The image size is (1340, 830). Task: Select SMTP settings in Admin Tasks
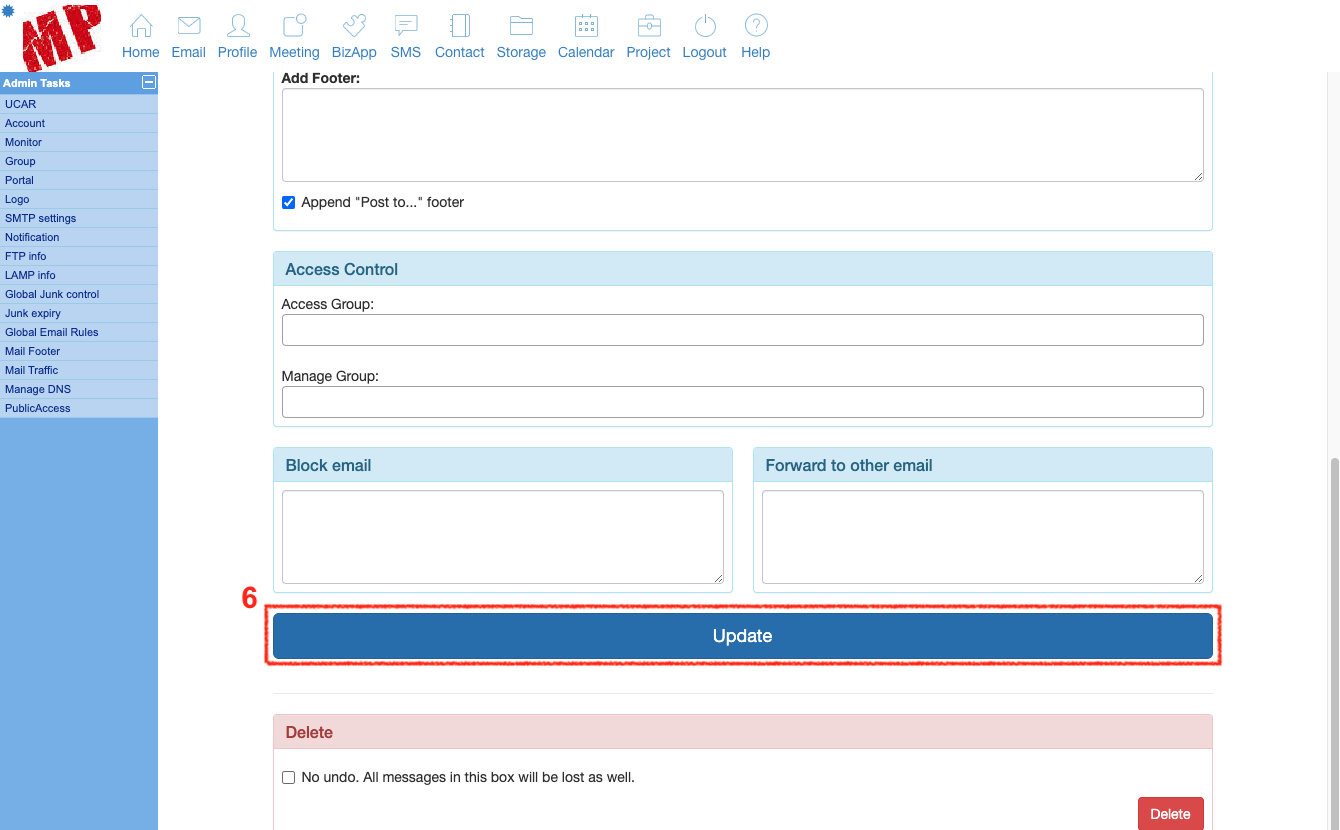click(40, 218)
